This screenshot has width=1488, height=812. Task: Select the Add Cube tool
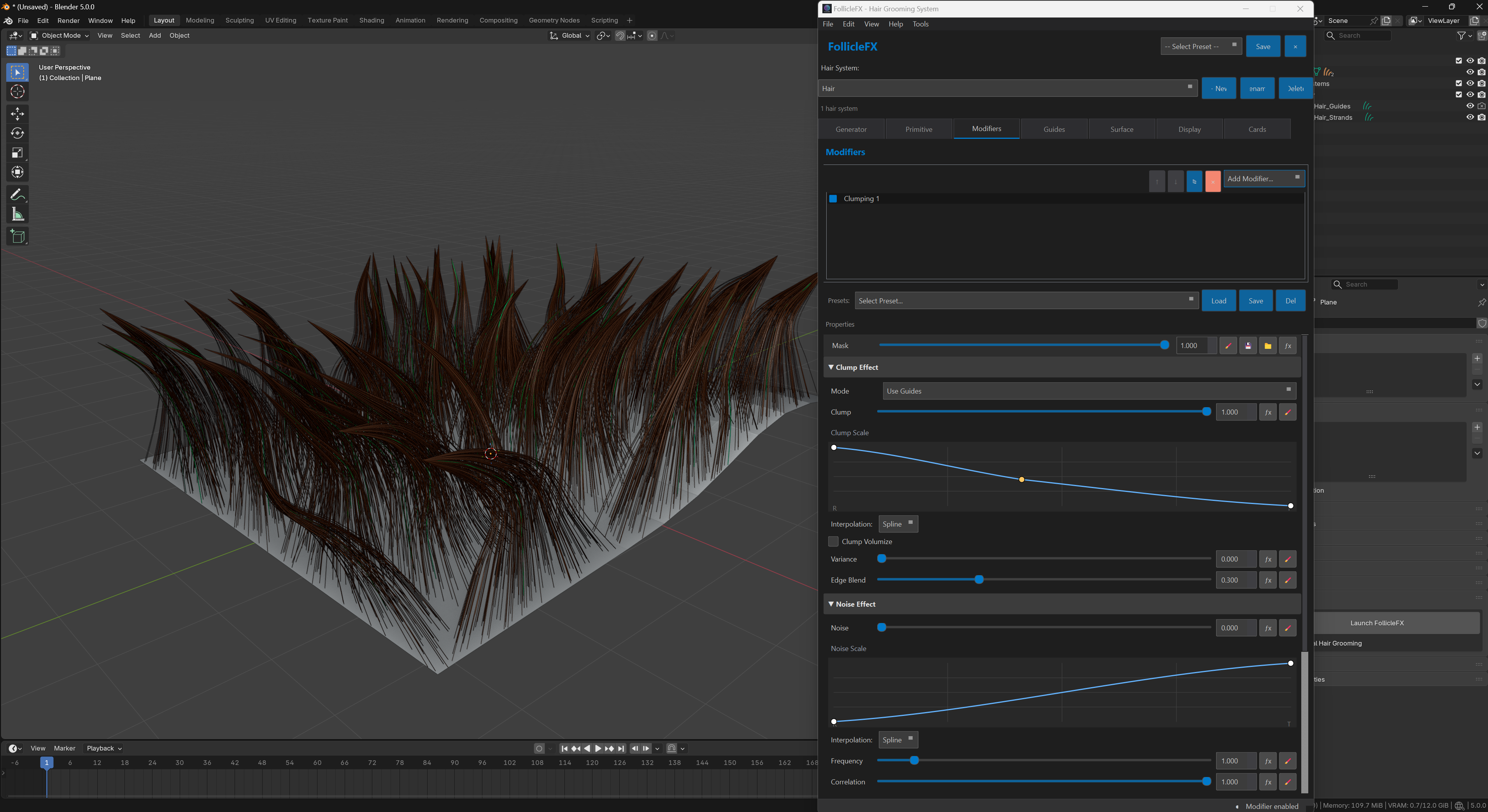pos(18,236)
